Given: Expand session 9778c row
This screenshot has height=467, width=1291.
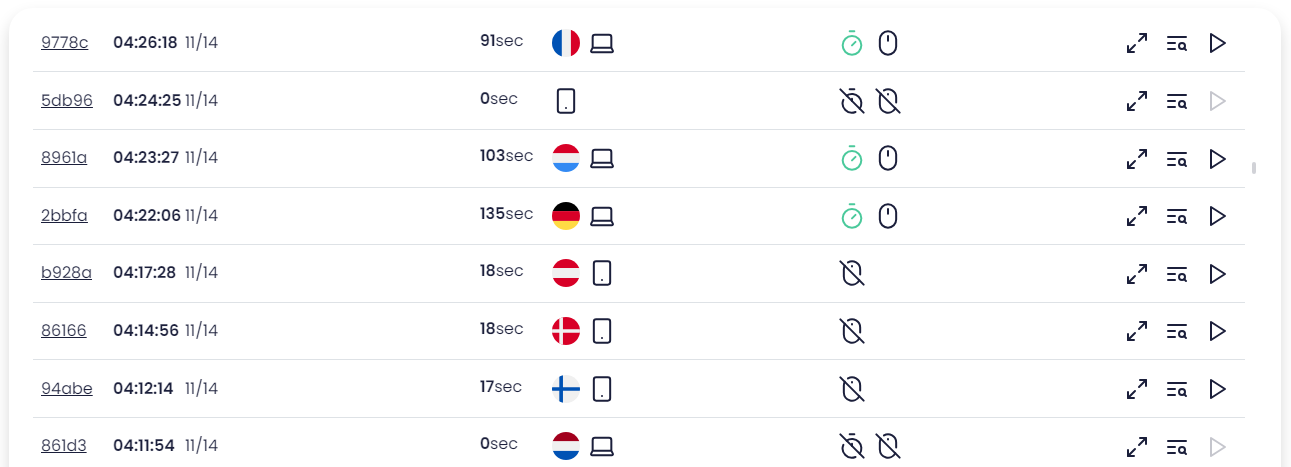Looking at the screenshot, I should pyautogui.click(x=1137, y=43).
